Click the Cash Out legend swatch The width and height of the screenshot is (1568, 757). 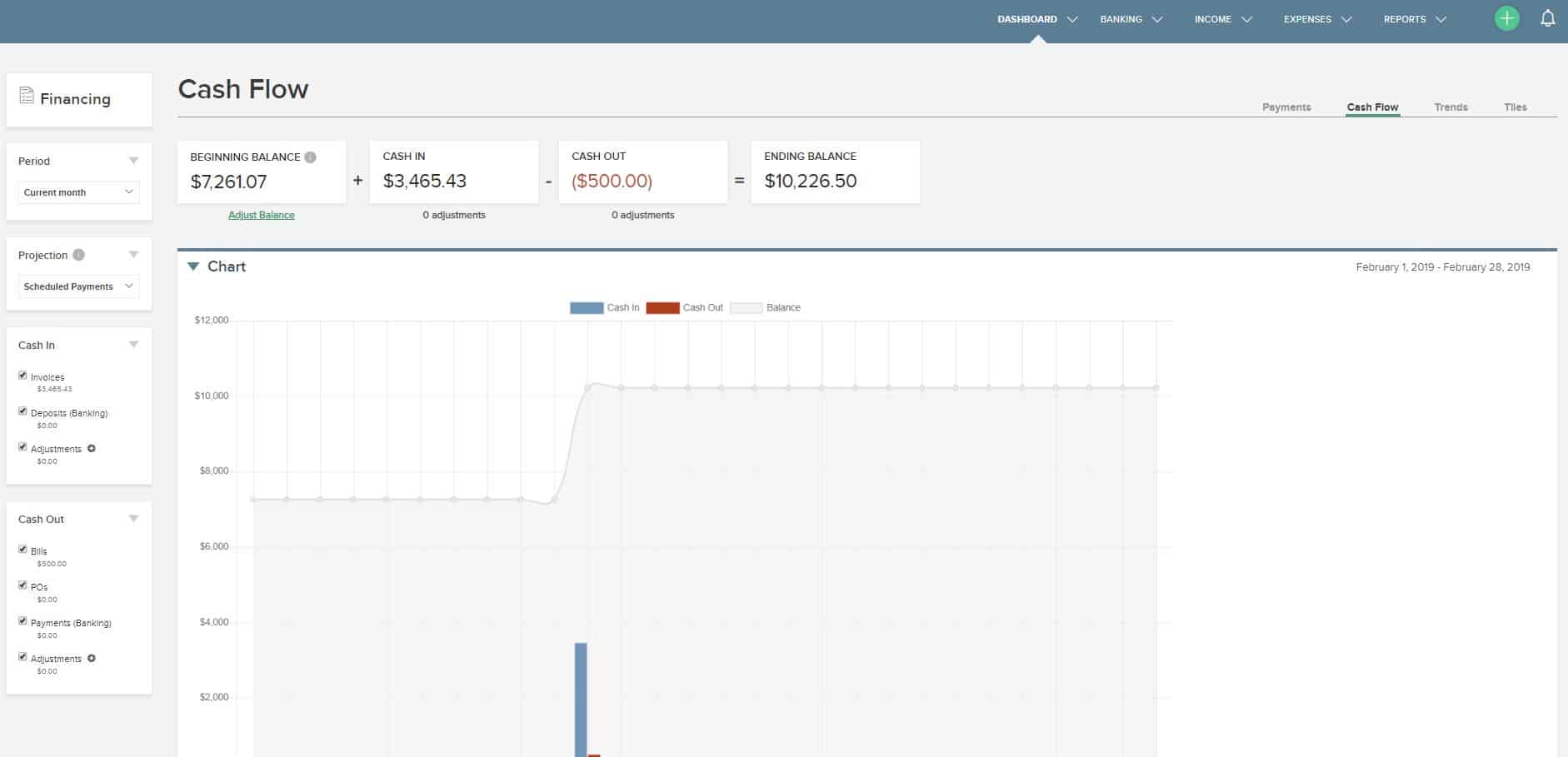coord(662,308)
